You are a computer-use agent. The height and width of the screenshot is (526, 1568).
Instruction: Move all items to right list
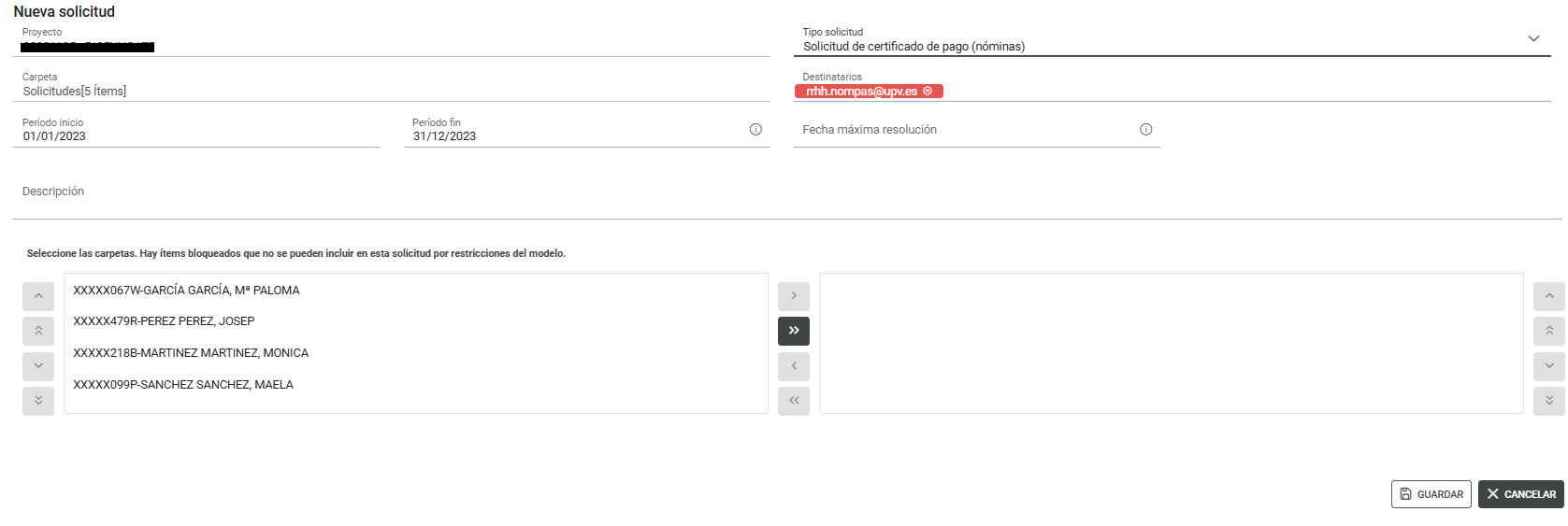point(794,331)
